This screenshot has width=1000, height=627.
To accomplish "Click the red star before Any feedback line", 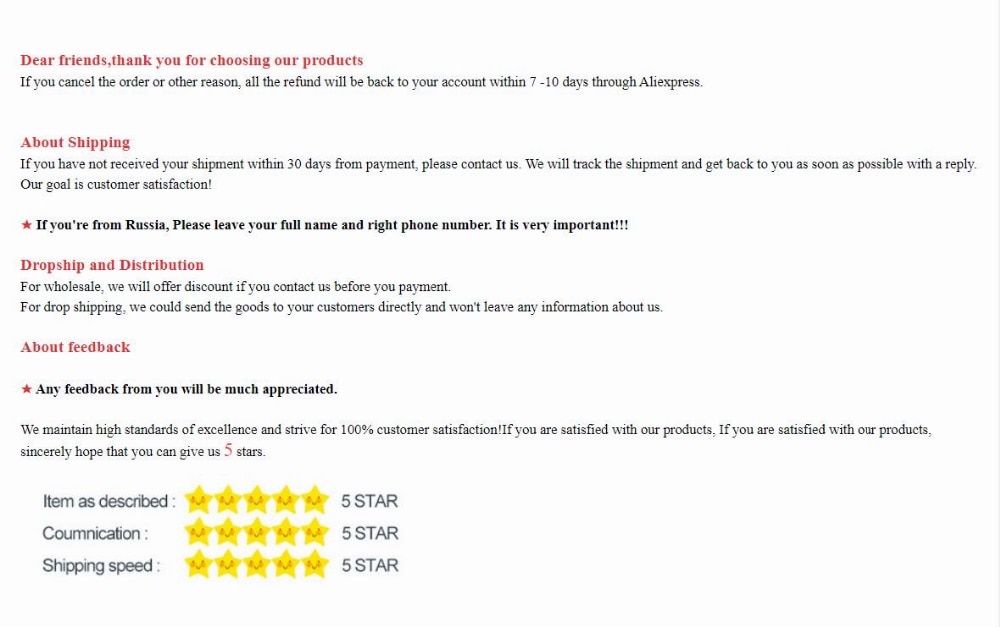I will [26, 388].
